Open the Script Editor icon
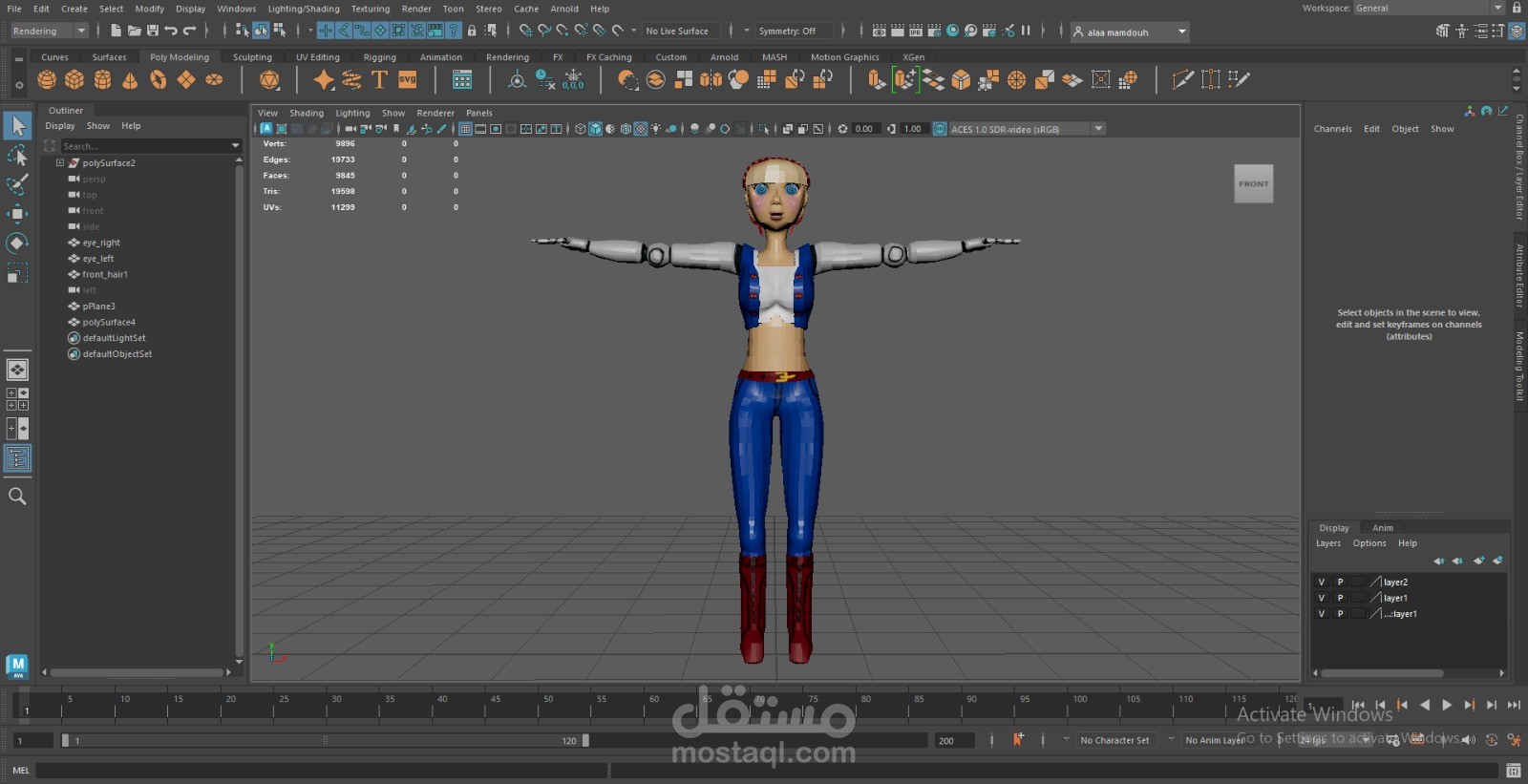Image resolution: width=1528 pixels, height=784 pixels. pos(1514,771)
